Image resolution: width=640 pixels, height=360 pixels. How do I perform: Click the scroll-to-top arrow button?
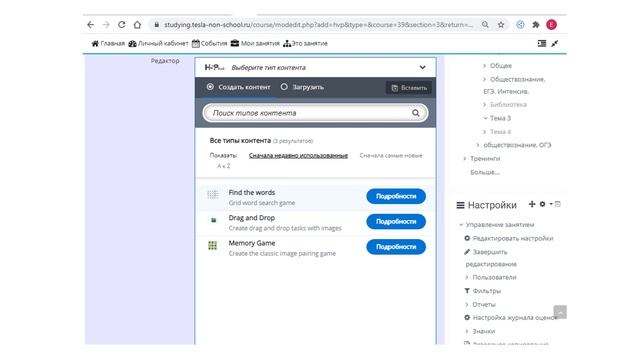560,312
